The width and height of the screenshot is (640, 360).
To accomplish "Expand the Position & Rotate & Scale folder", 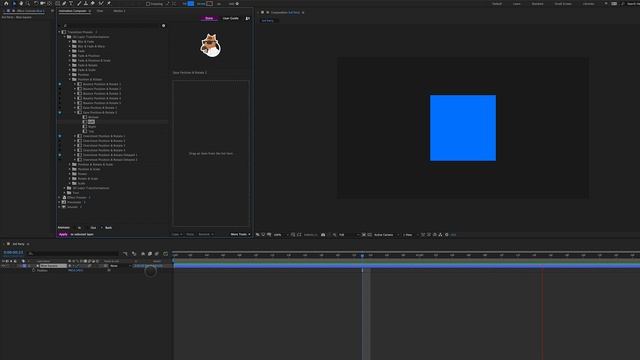I will 70,164.
